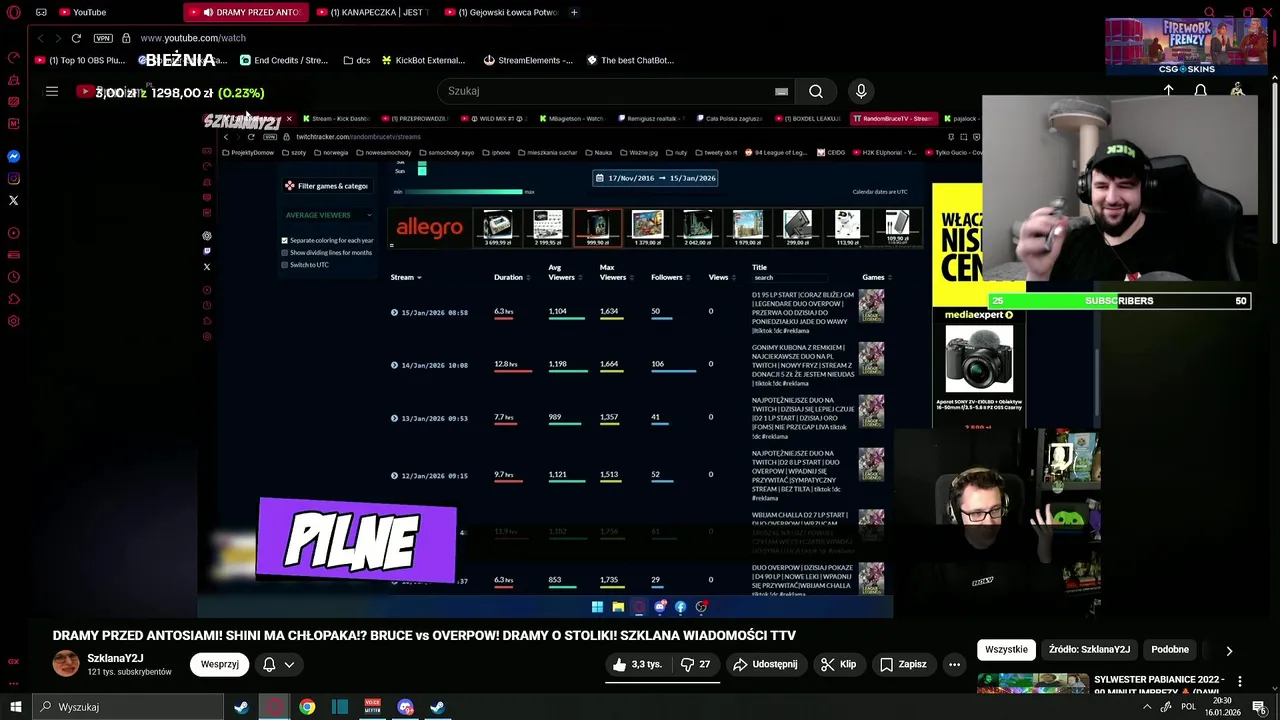Open Instagram in Opera sidebar
Screen dimensions: 1280x720
click(x=13, y=178)
